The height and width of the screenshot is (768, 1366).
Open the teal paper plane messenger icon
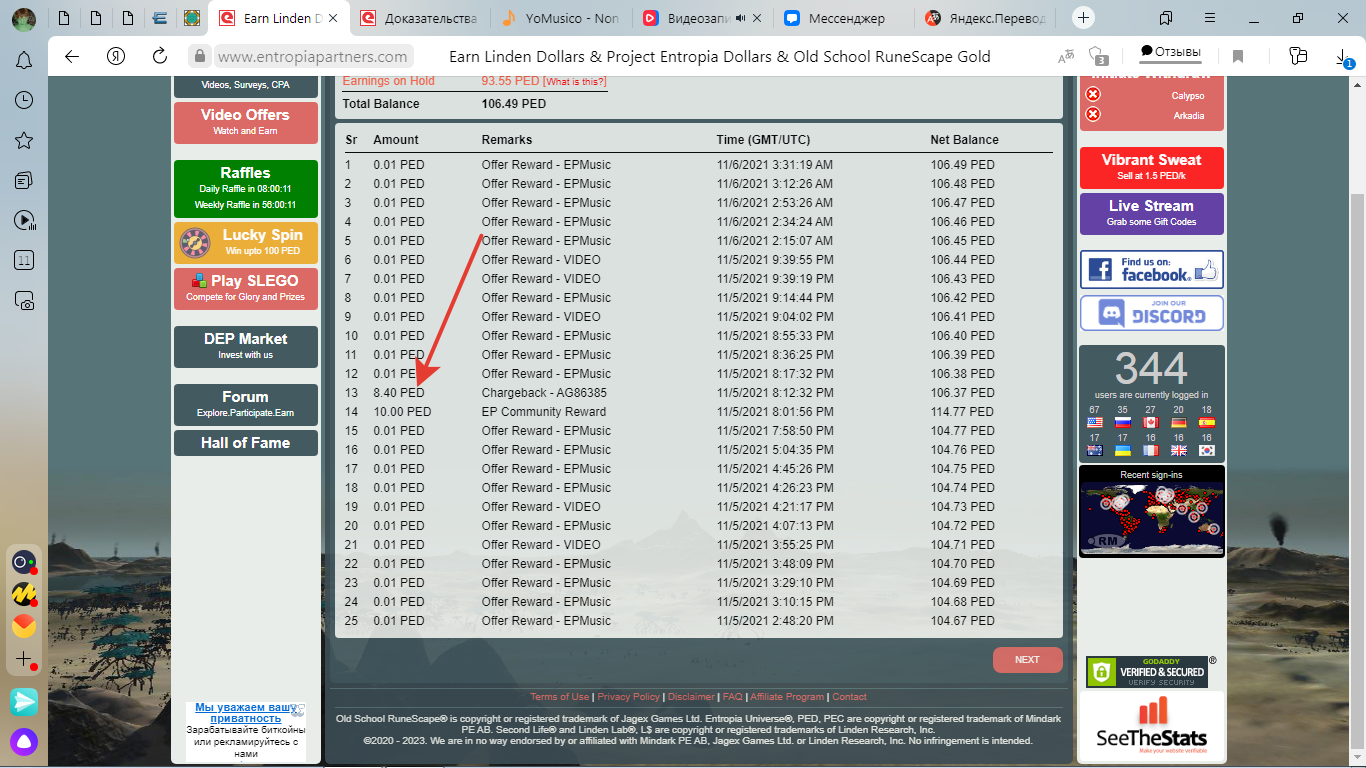(x=24, y=701)
